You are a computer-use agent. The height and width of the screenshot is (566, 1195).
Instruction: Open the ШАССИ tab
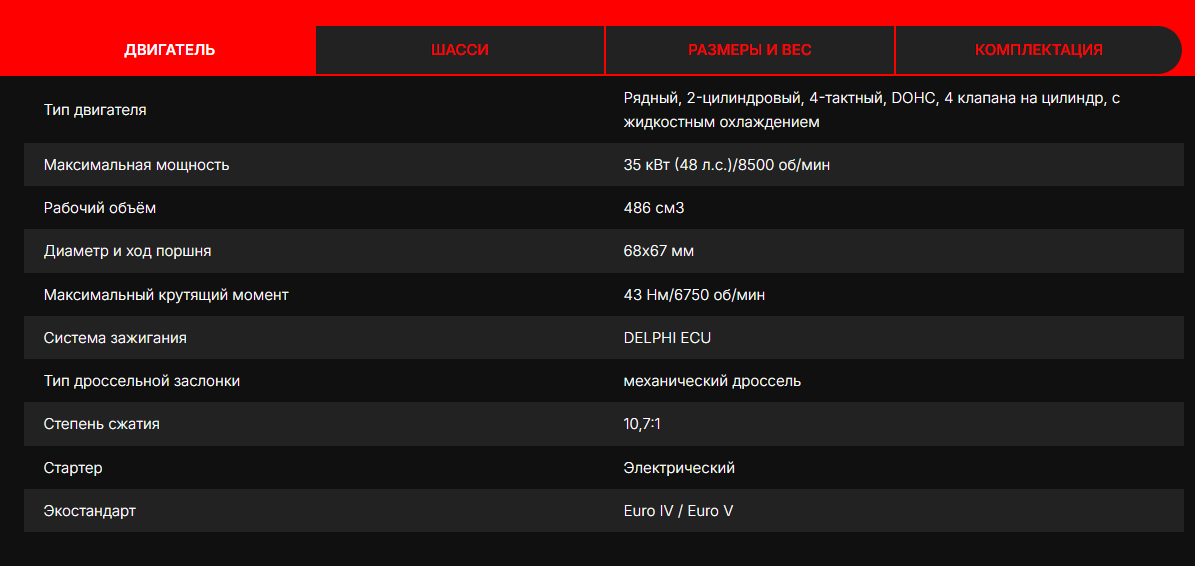click(460, 50)
